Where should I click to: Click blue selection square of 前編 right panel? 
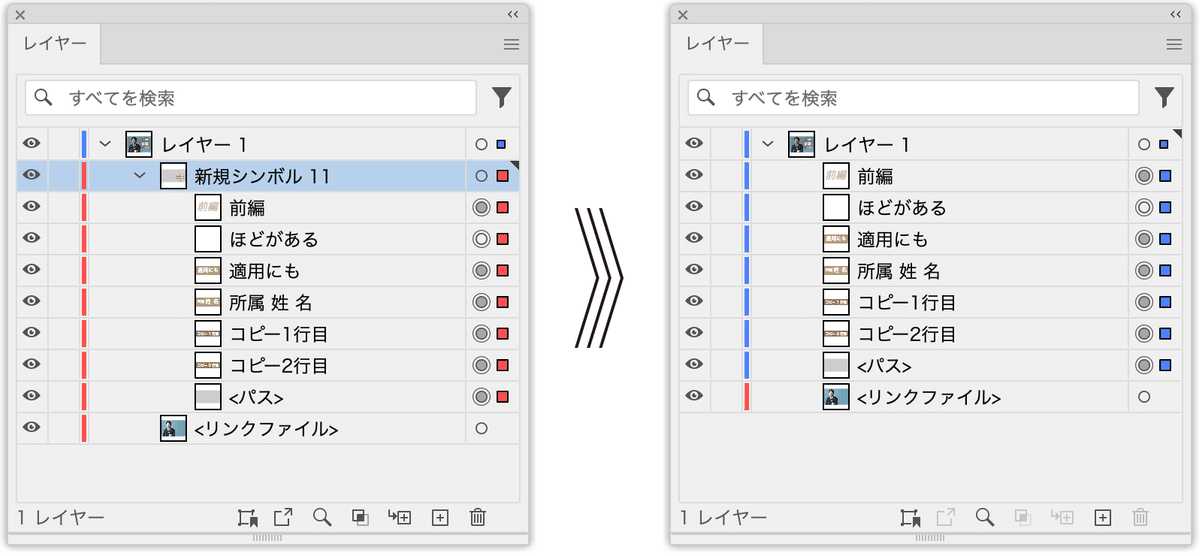(1165, 176)
